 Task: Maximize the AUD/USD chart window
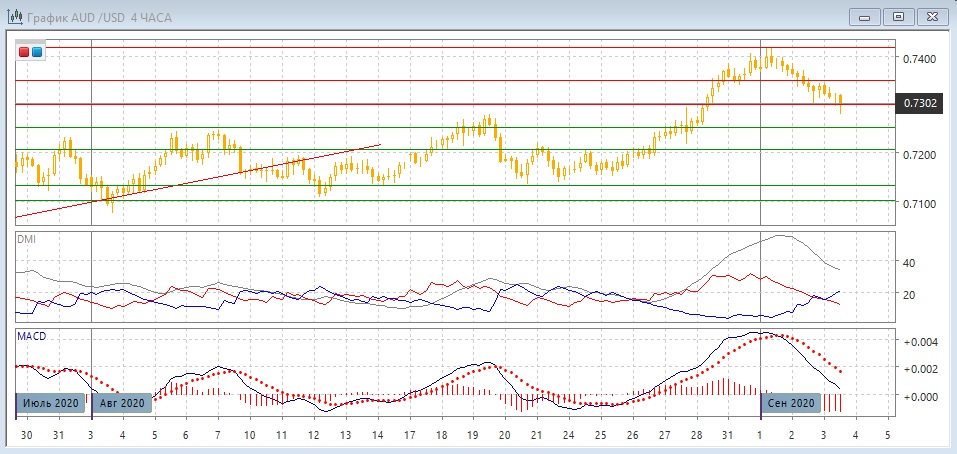pyautogui.click(x=898, y=16)
